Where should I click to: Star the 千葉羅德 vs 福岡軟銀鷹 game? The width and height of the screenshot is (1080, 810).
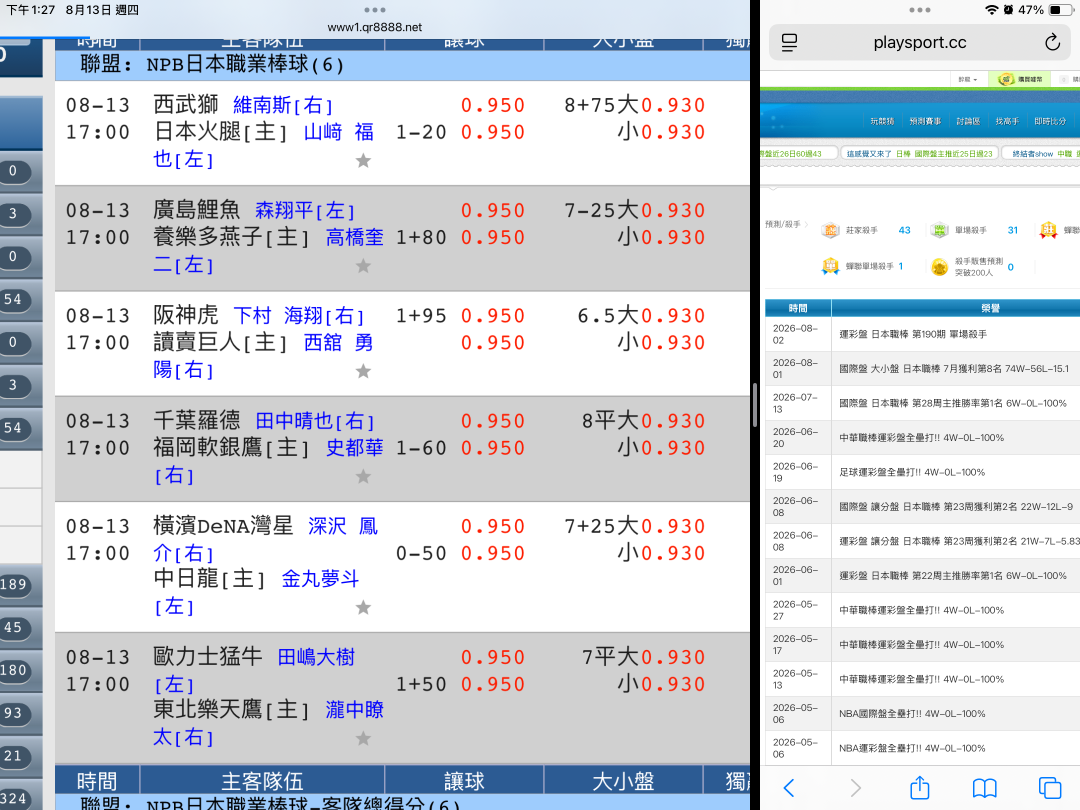[363, 477]
